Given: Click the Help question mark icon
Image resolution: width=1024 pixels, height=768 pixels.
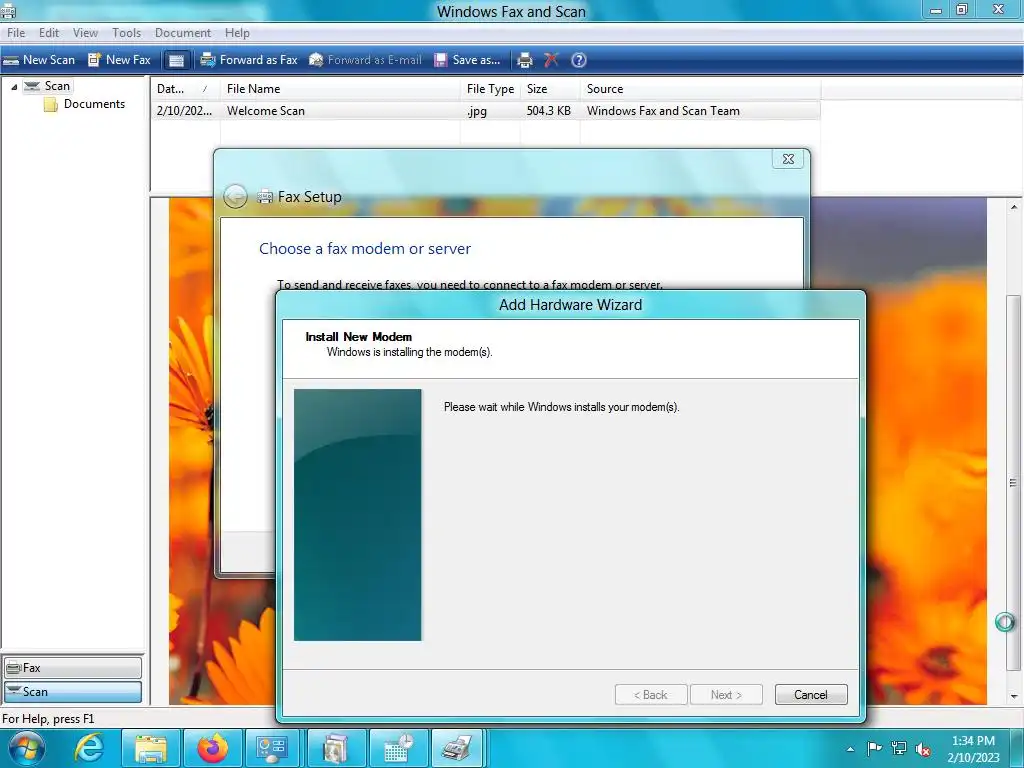Looking at the screenshot, I should pyautogui.click(x=579, y=60).
